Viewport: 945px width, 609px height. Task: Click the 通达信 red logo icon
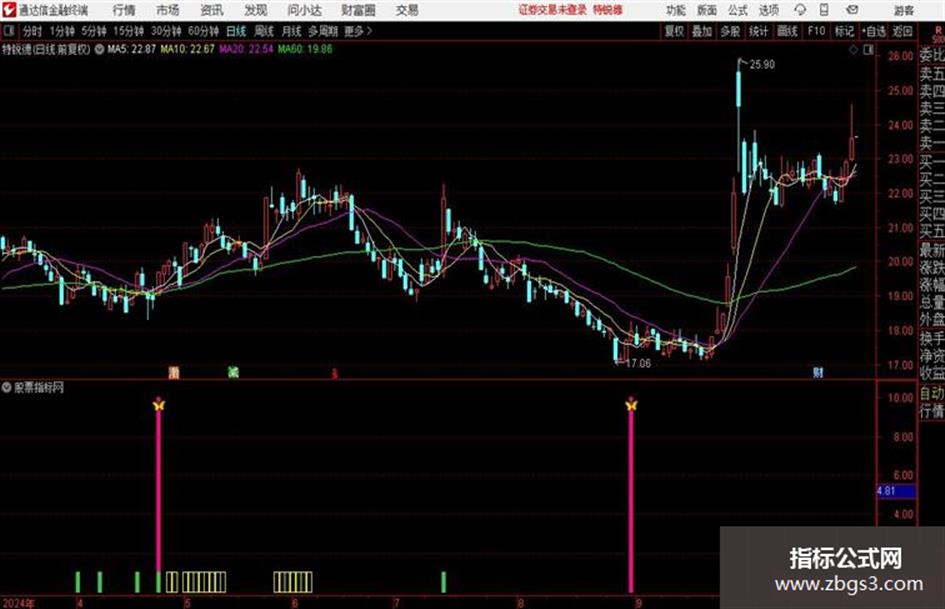8,10
